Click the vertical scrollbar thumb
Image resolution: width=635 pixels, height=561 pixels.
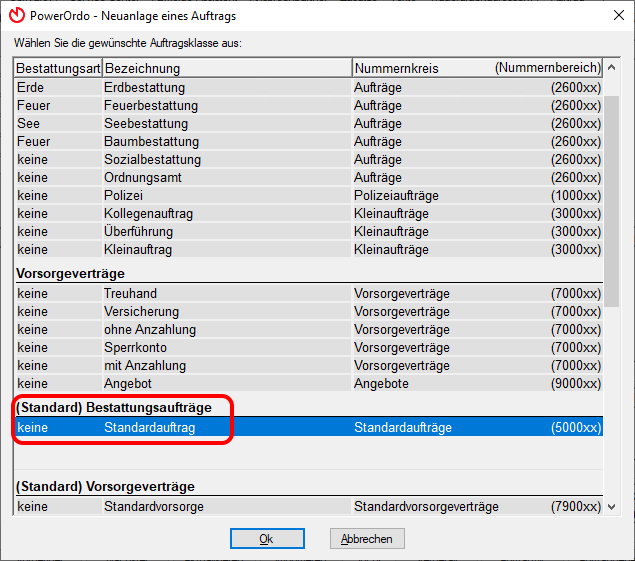(x=612, y=201)
